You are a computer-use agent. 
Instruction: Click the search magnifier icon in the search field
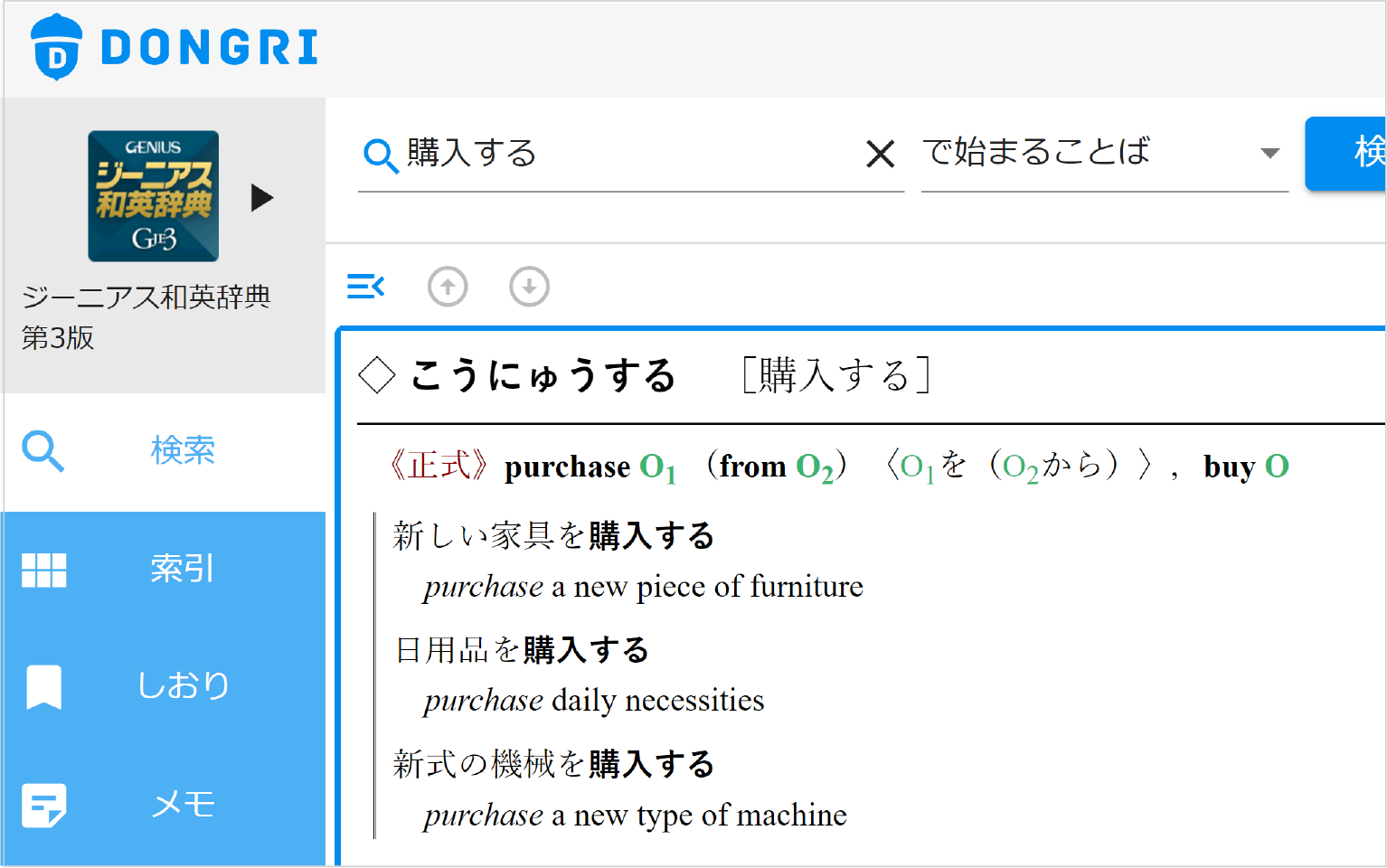[381, 156]
